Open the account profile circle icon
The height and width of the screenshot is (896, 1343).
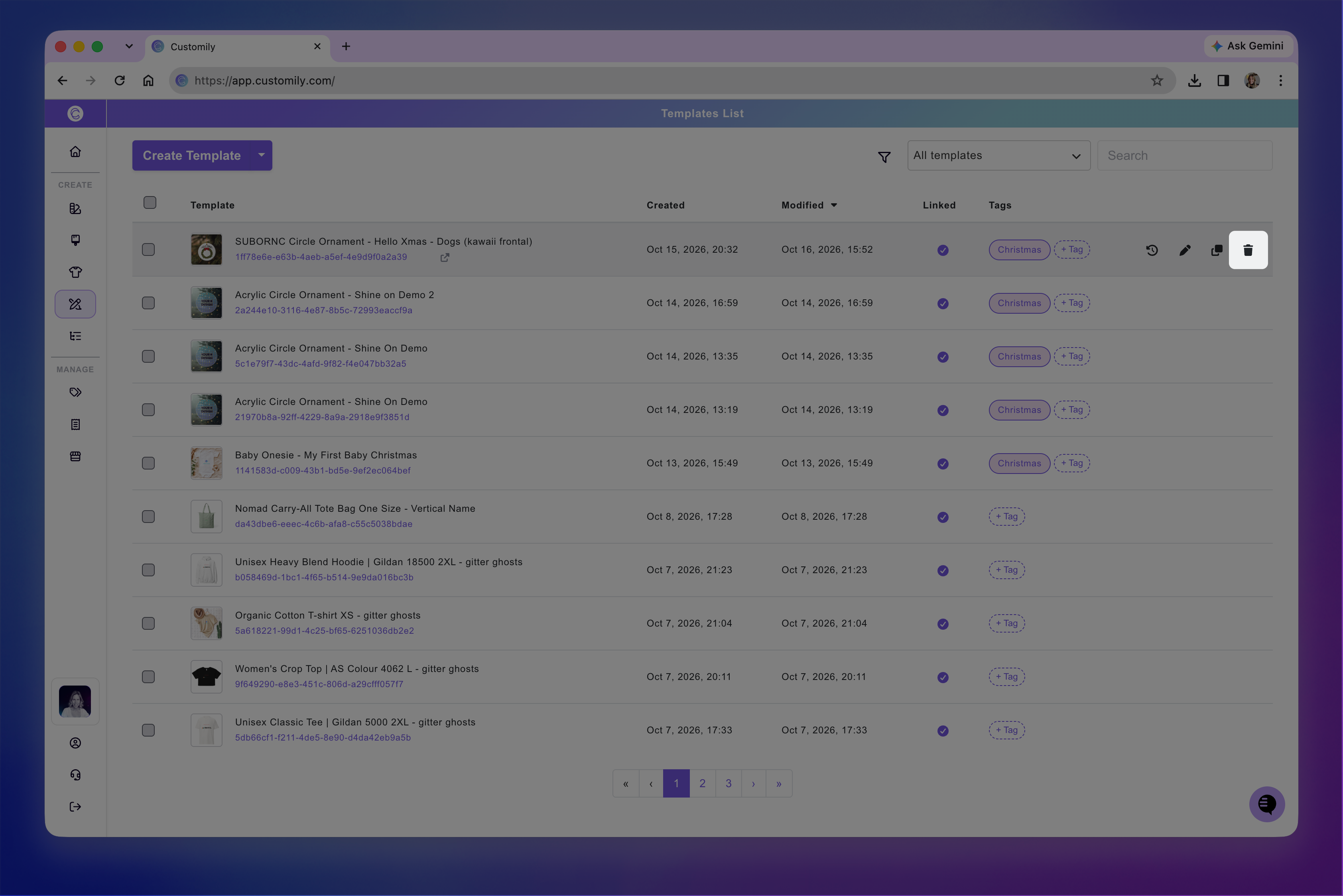pyautogui.click(x=75, y=743)
